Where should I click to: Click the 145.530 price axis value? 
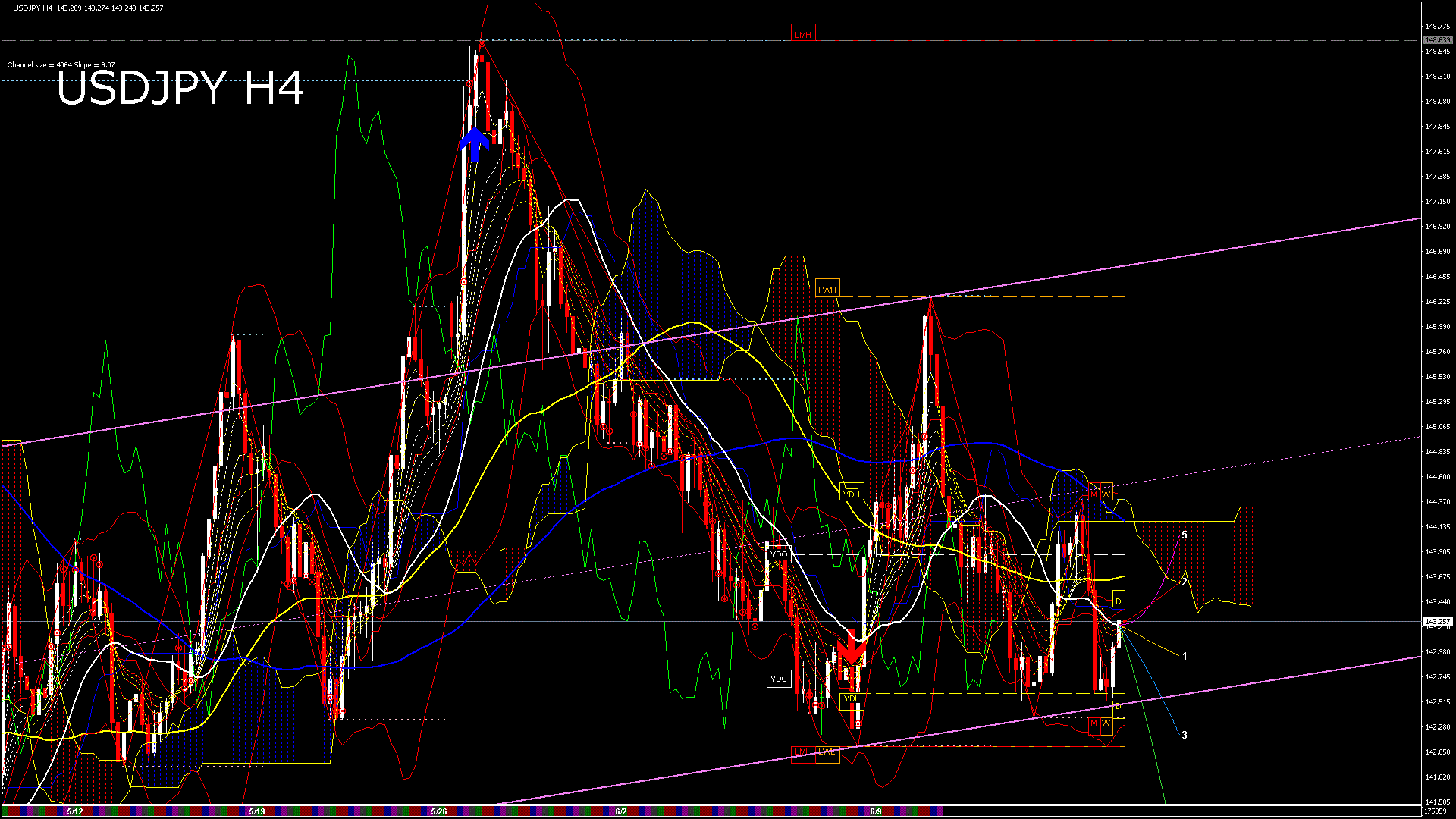[1438, 376]
